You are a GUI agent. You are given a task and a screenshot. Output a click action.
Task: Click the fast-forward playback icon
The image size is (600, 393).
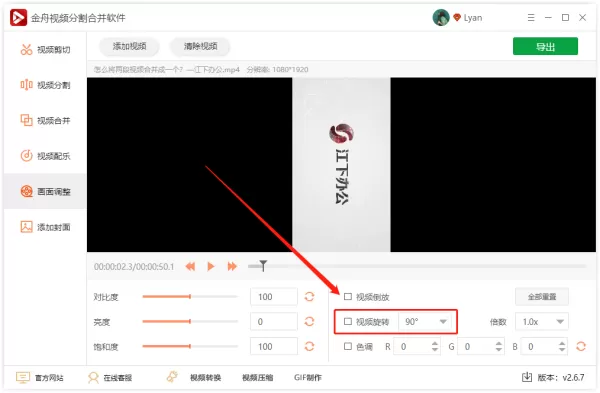click(232, 266)
